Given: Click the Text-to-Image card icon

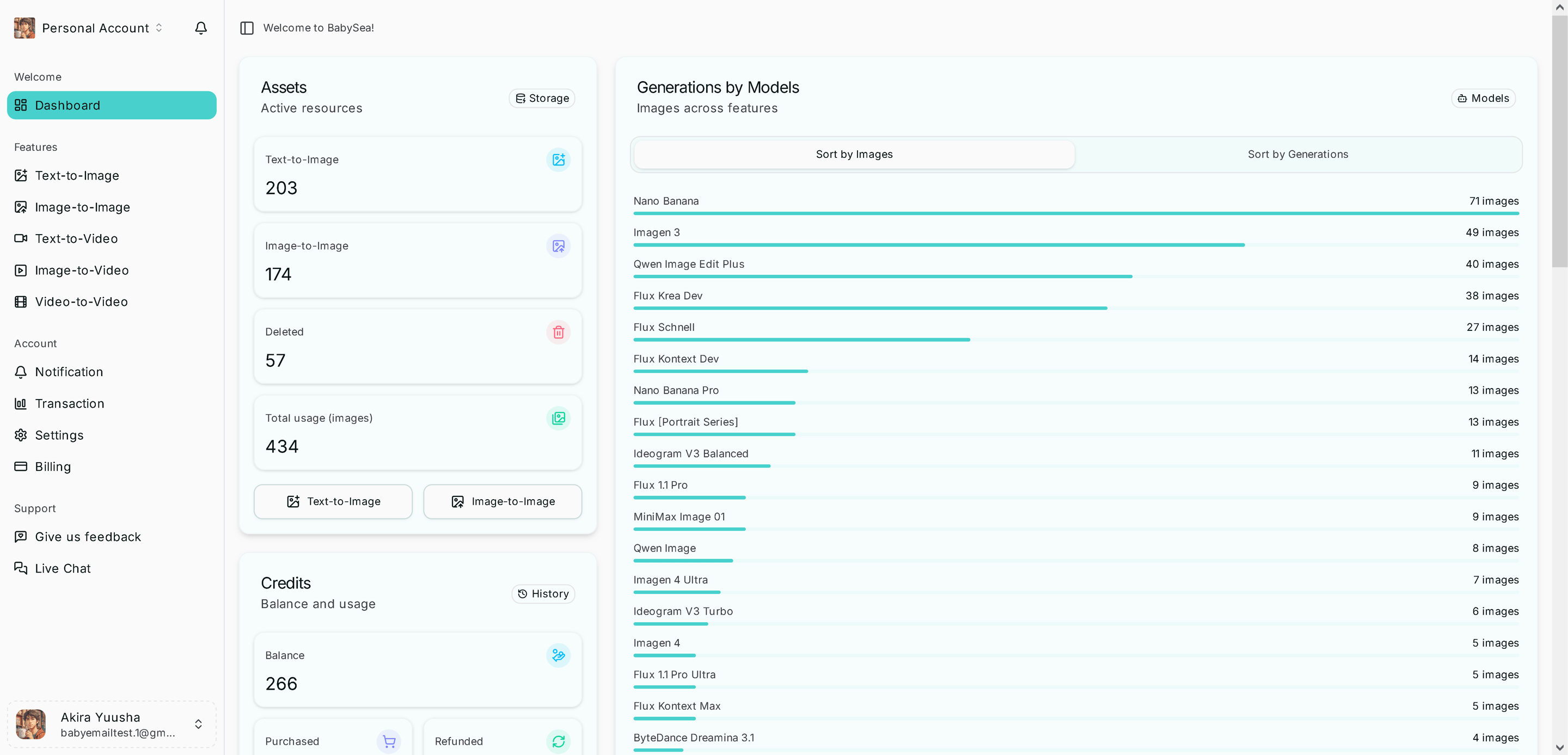Looking at the screenshot, I should coord(558,159).
